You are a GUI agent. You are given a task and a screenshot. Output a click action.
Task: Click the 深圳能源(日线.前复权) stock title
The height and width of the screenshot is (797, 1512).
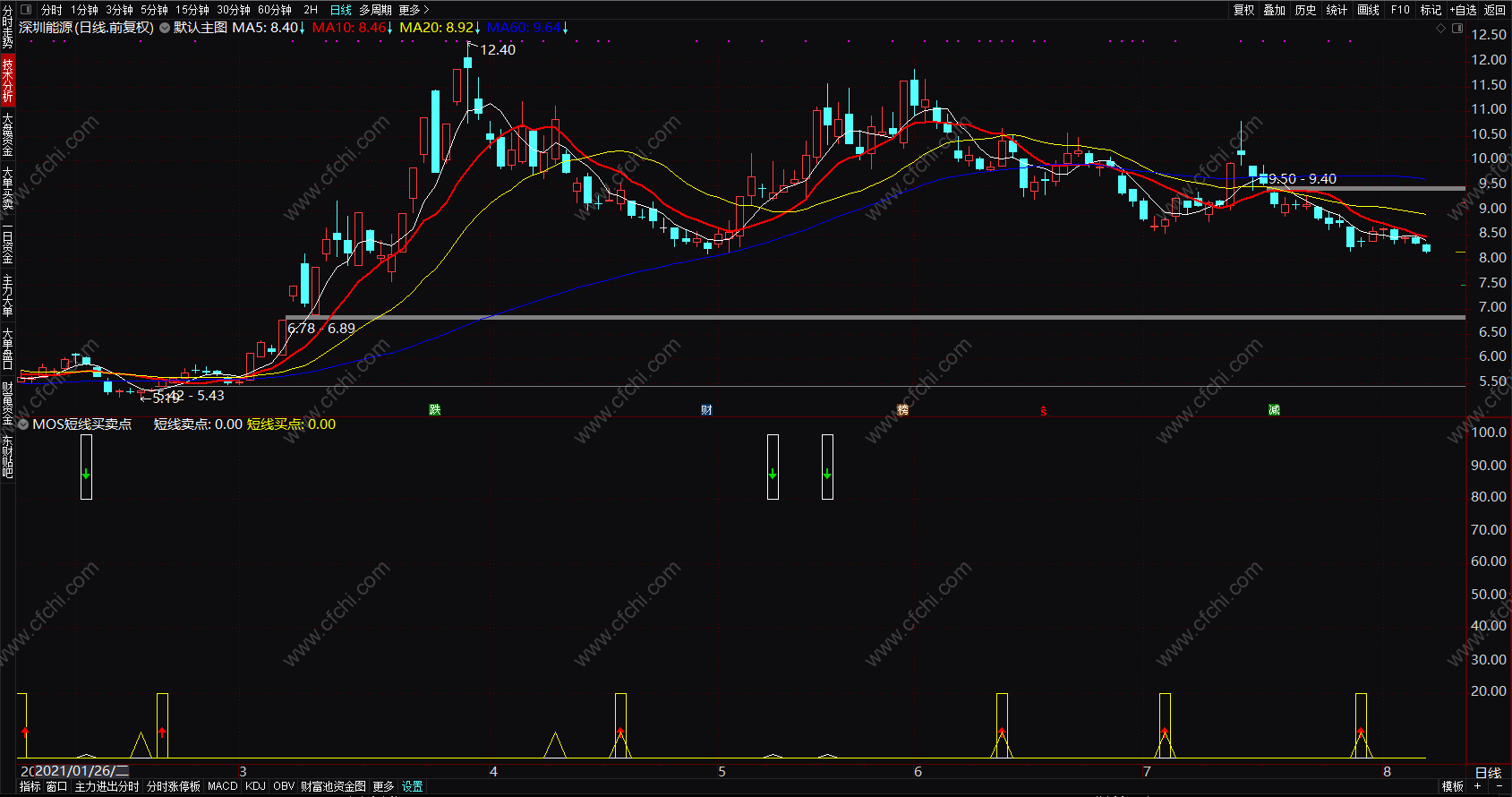[x=86, y=28]
